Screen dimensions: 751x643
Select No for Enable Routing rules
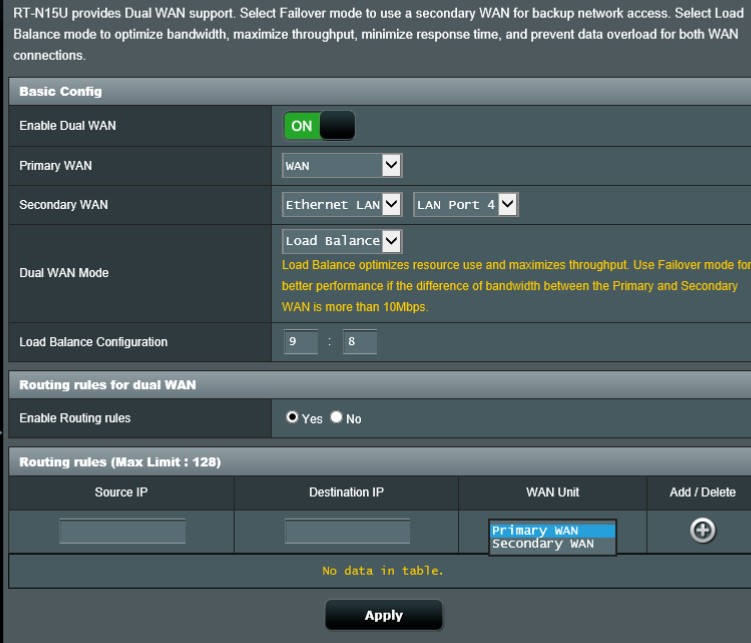pyautogui.click(x=336, y=417)
